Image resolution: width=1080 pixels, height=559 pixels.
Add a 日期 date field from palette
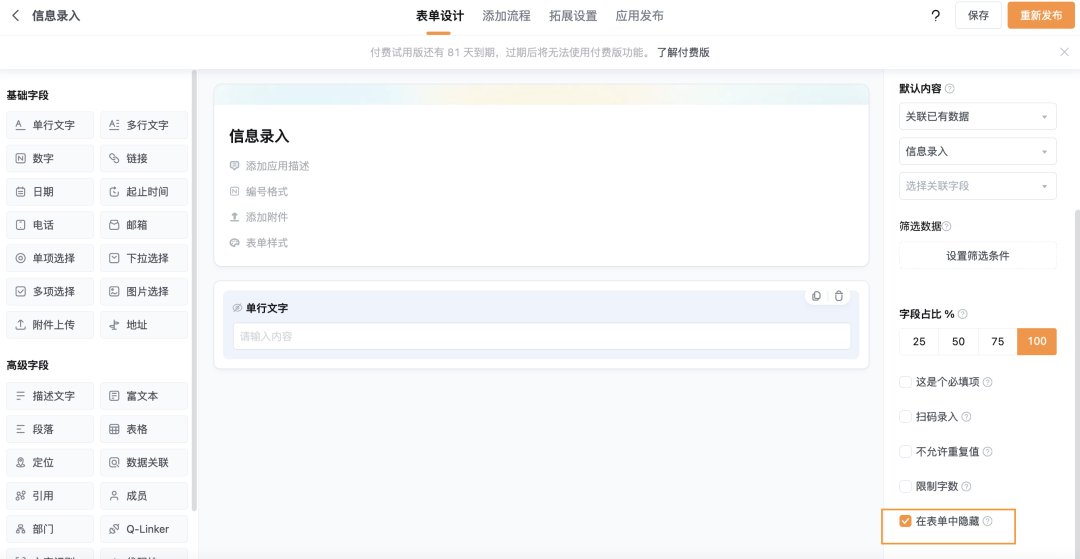50,192
